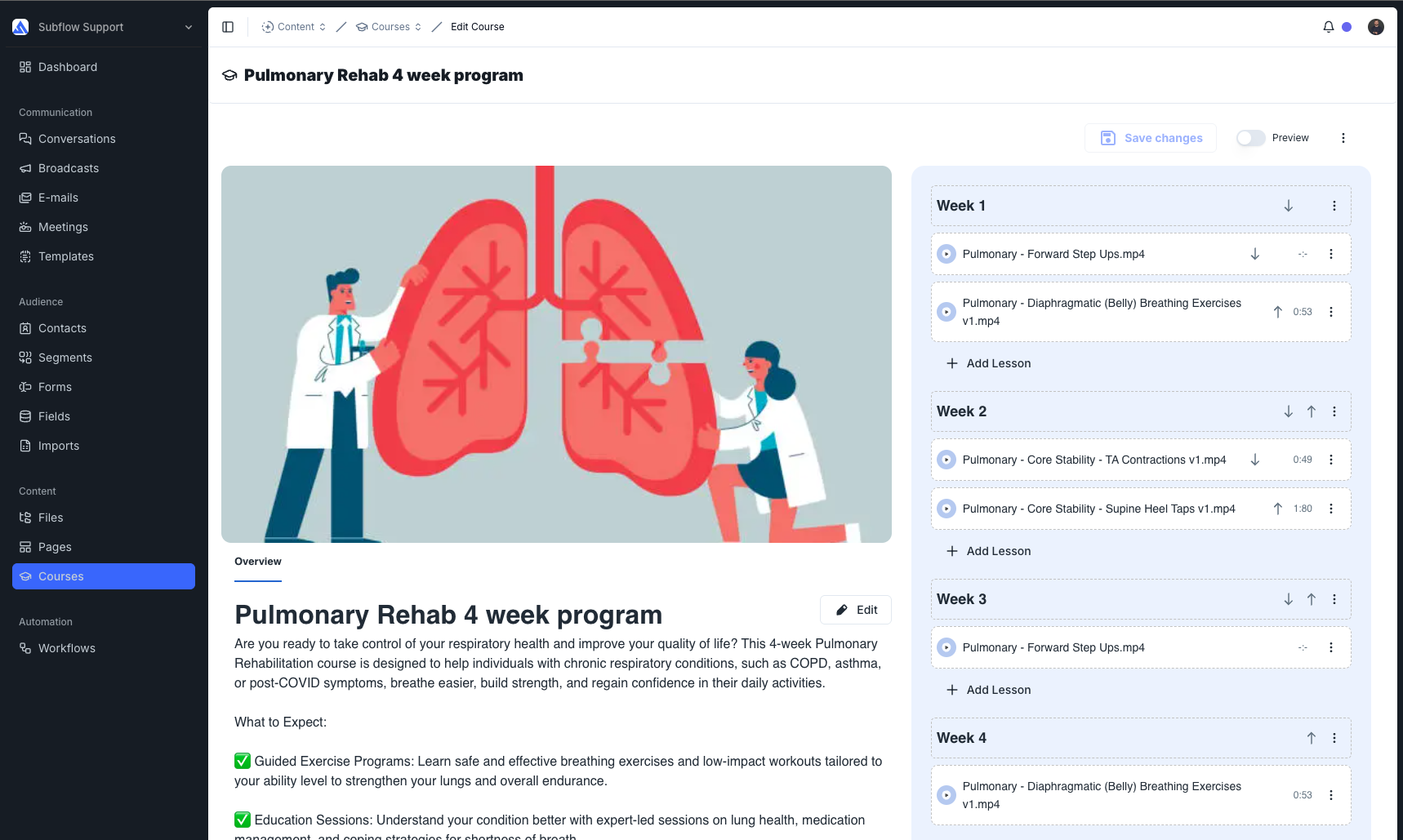Screen dimensions: 1403x840
Task: Move Week 2 section down
Action: (x=1288, y=411)
